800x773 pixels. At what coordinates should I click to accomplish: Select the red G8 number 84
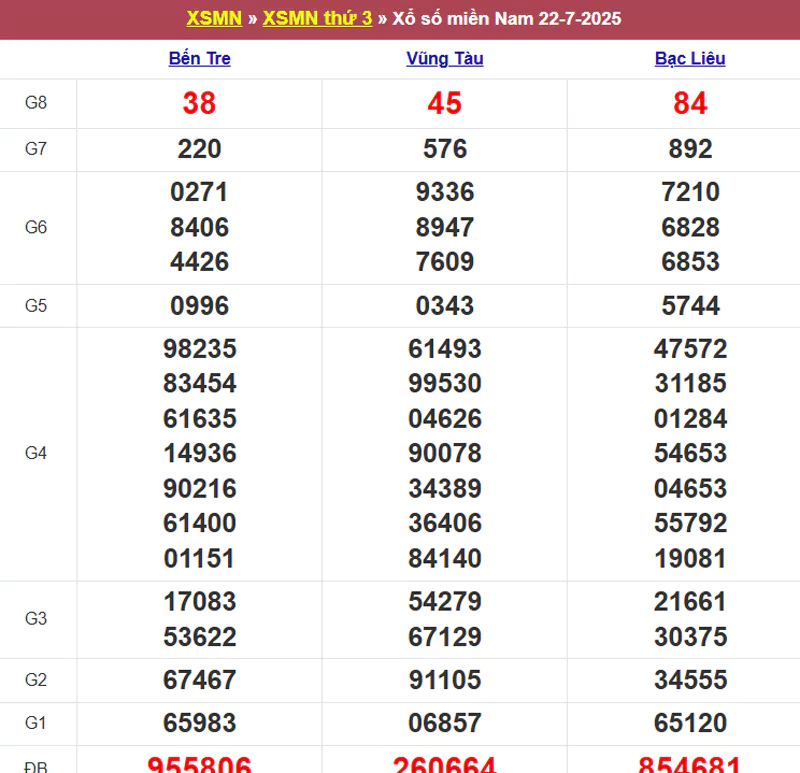click(x=690, y=103)
